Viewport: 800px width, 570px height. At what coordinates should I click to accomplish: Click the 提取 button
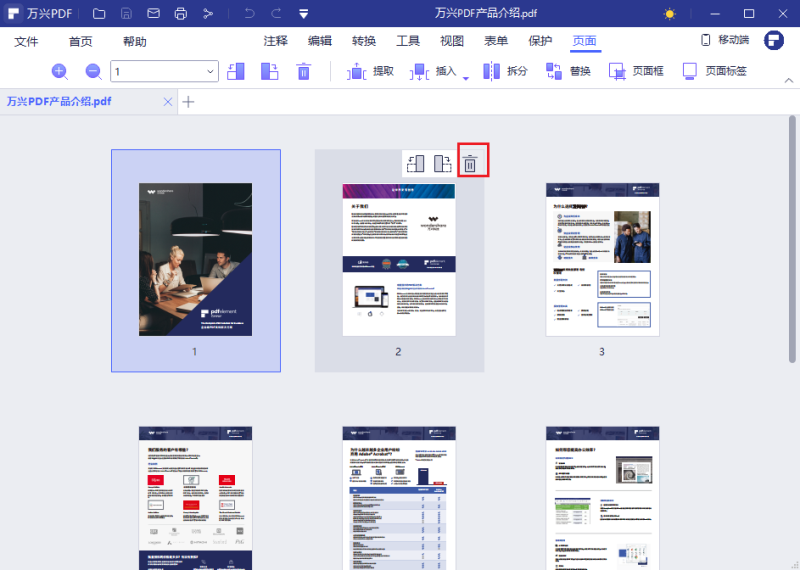tap(370, 71)
